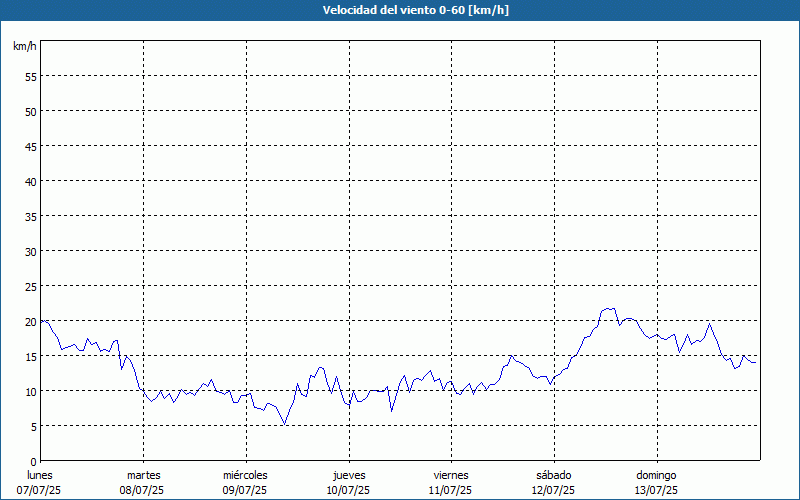Click the date label 13/07/25
The height and width of the screenshot is (500, 800).
click(x=656, y=490)
